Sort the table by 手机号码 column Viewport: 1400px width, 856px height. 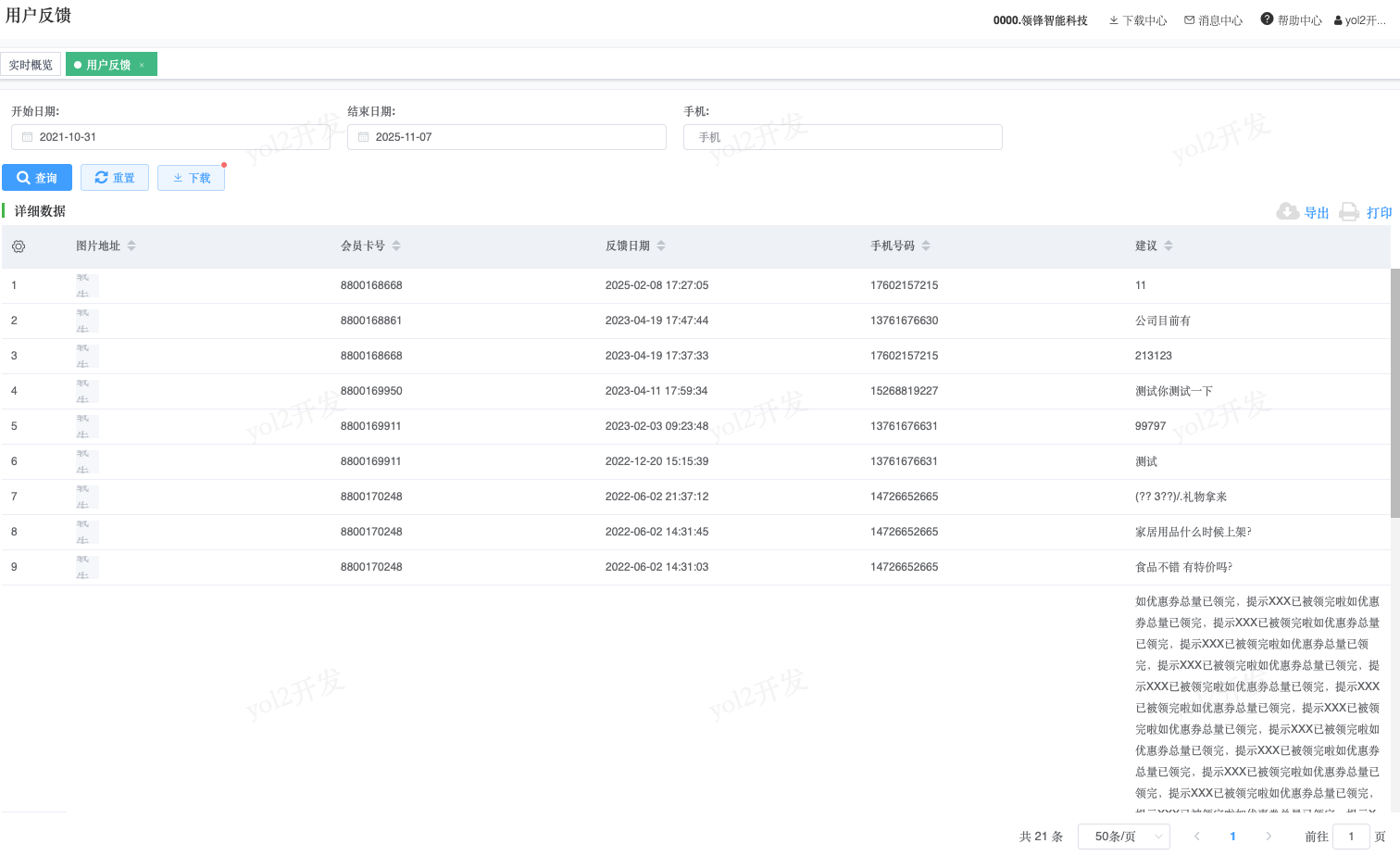(926, 245)
